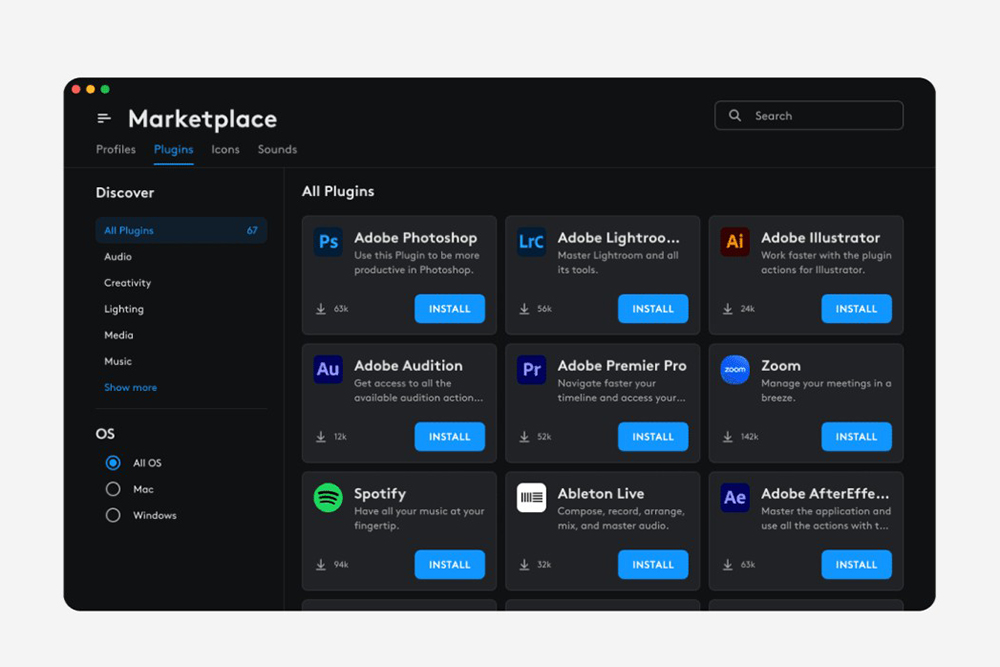The width and height of the screenshot is (1000, 667).
Task: Install the Adobe Illustrator plugin
Action: 857,309
